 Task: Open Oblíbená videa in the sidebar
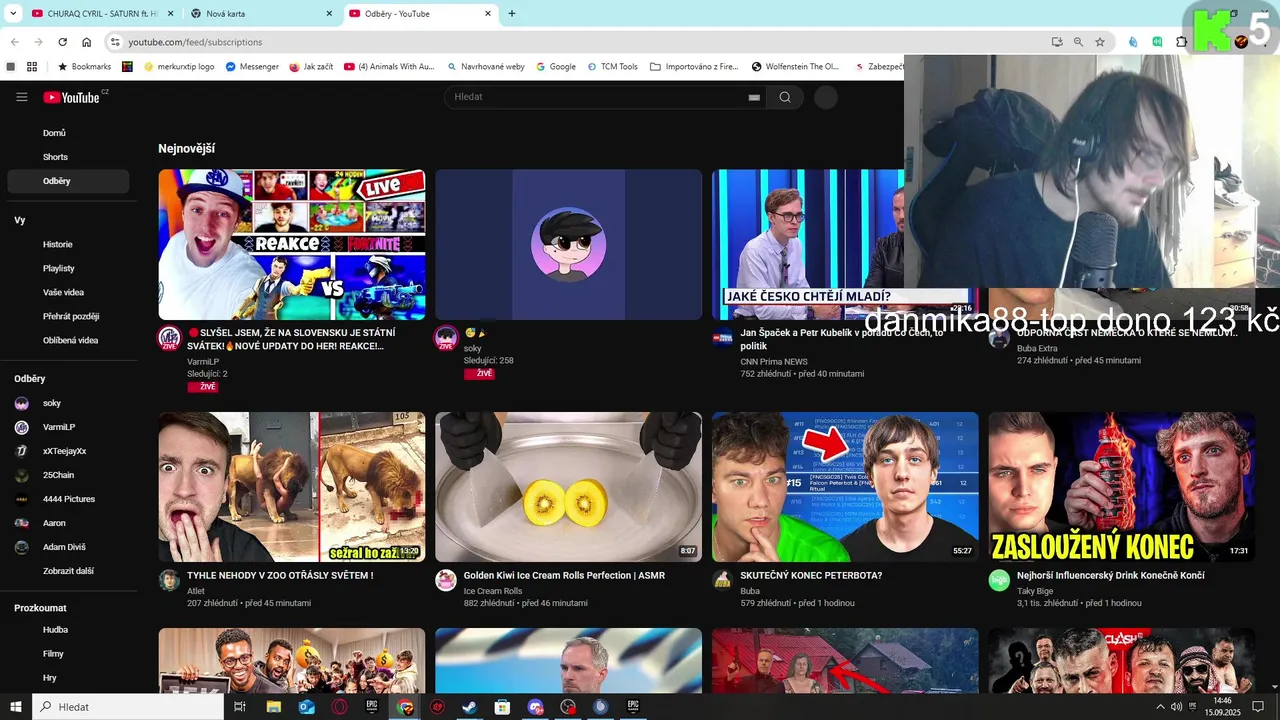[x=68, y=340]
